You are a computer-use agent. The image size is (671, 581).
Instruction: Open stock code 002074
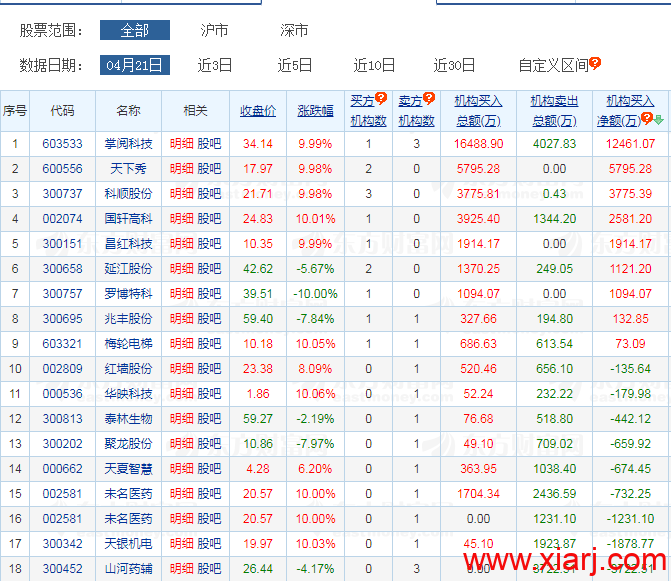pos(62,219)
